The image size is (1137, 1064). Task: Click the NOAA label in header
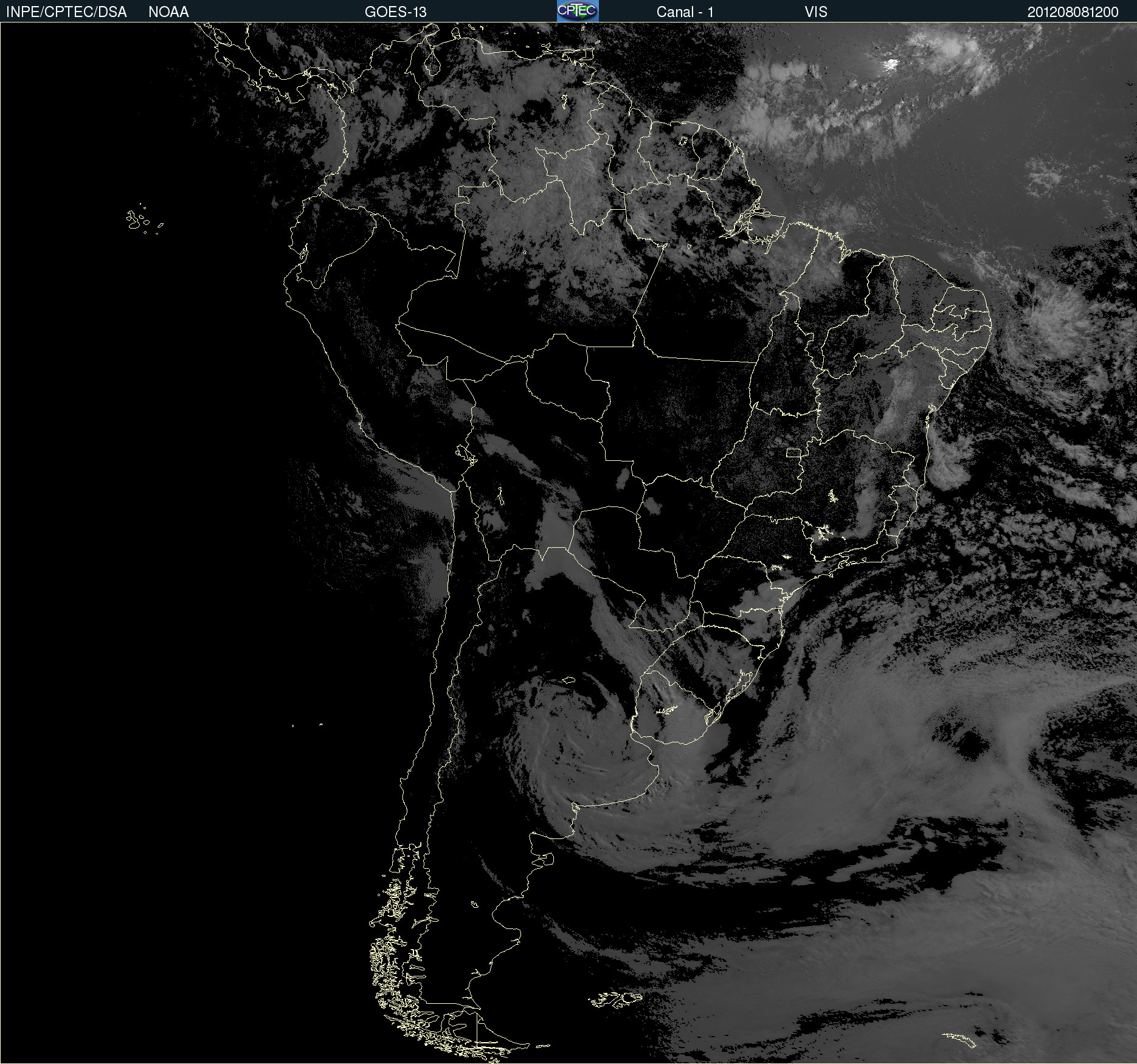[x=168, y=12]
